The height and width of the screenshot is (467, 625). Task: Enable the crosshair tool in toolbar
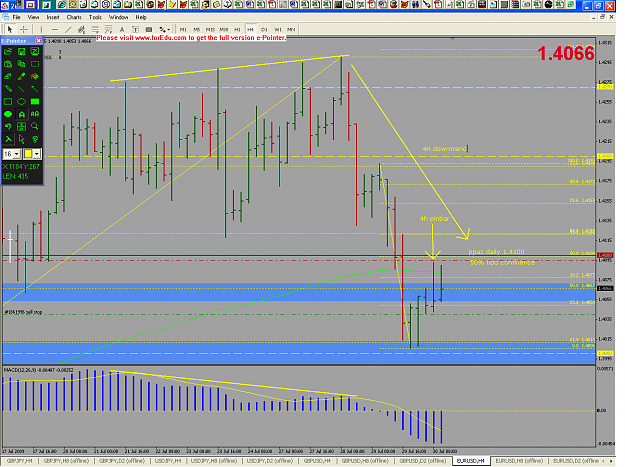[24, 29]
